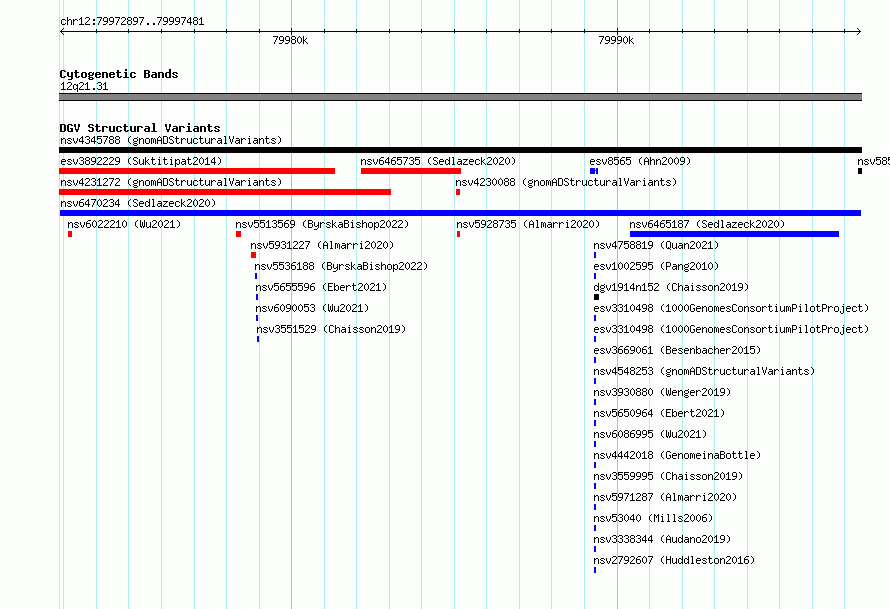This screenshot has height=609, width=890.
Task: Open variant nsv5928735 (Almarri2020) label
Action: click(x=528, y=224)
